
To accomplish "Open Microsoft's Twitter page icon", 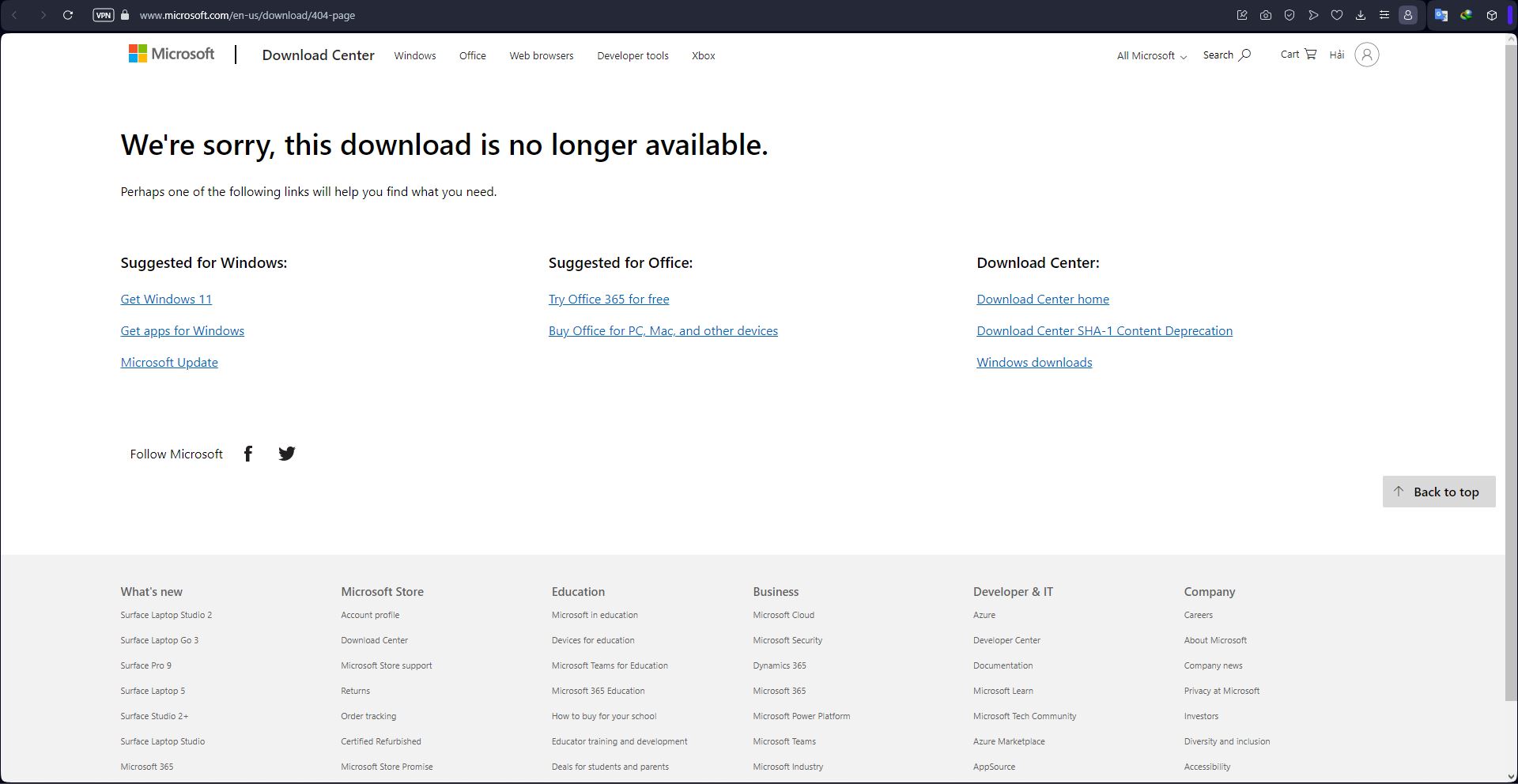I will 287,454.
